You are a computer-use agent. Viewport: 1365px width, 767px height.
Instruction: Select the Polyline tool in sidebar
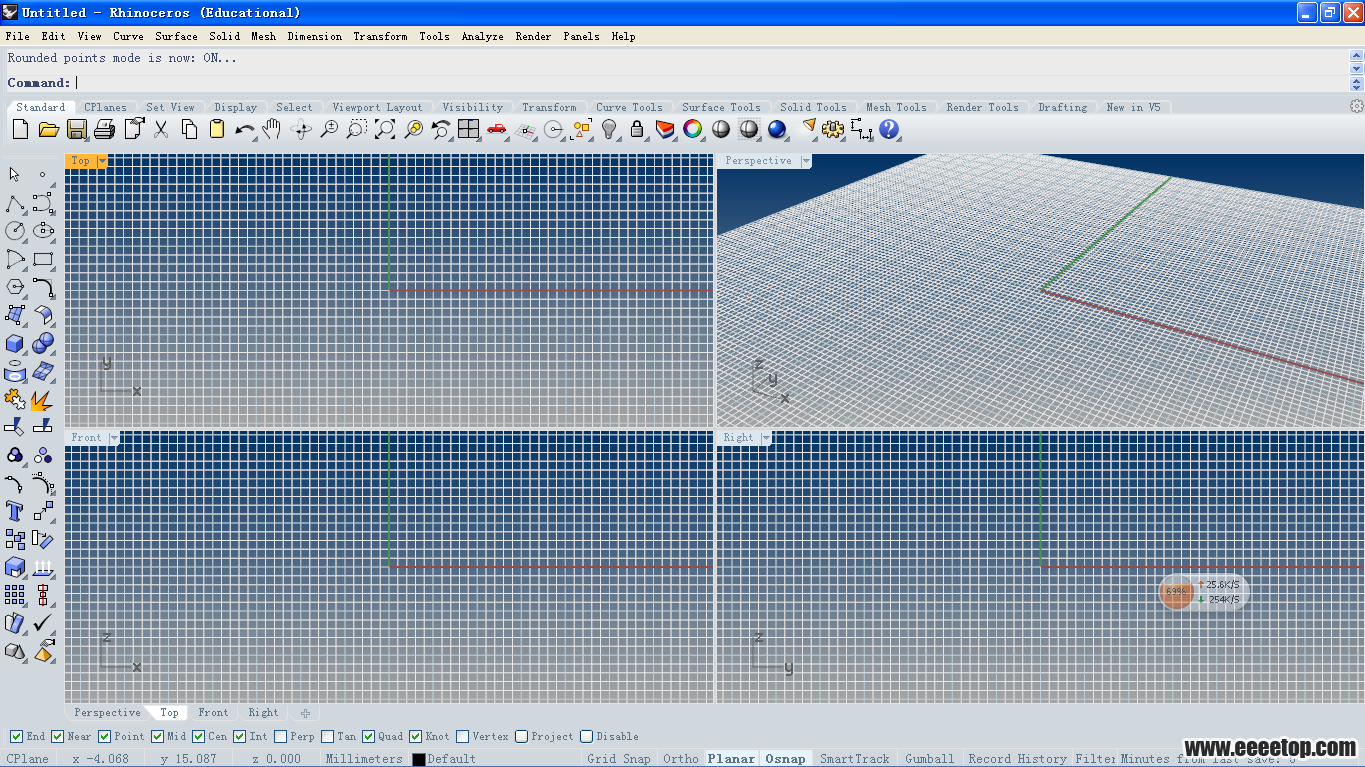pos(15,203)
